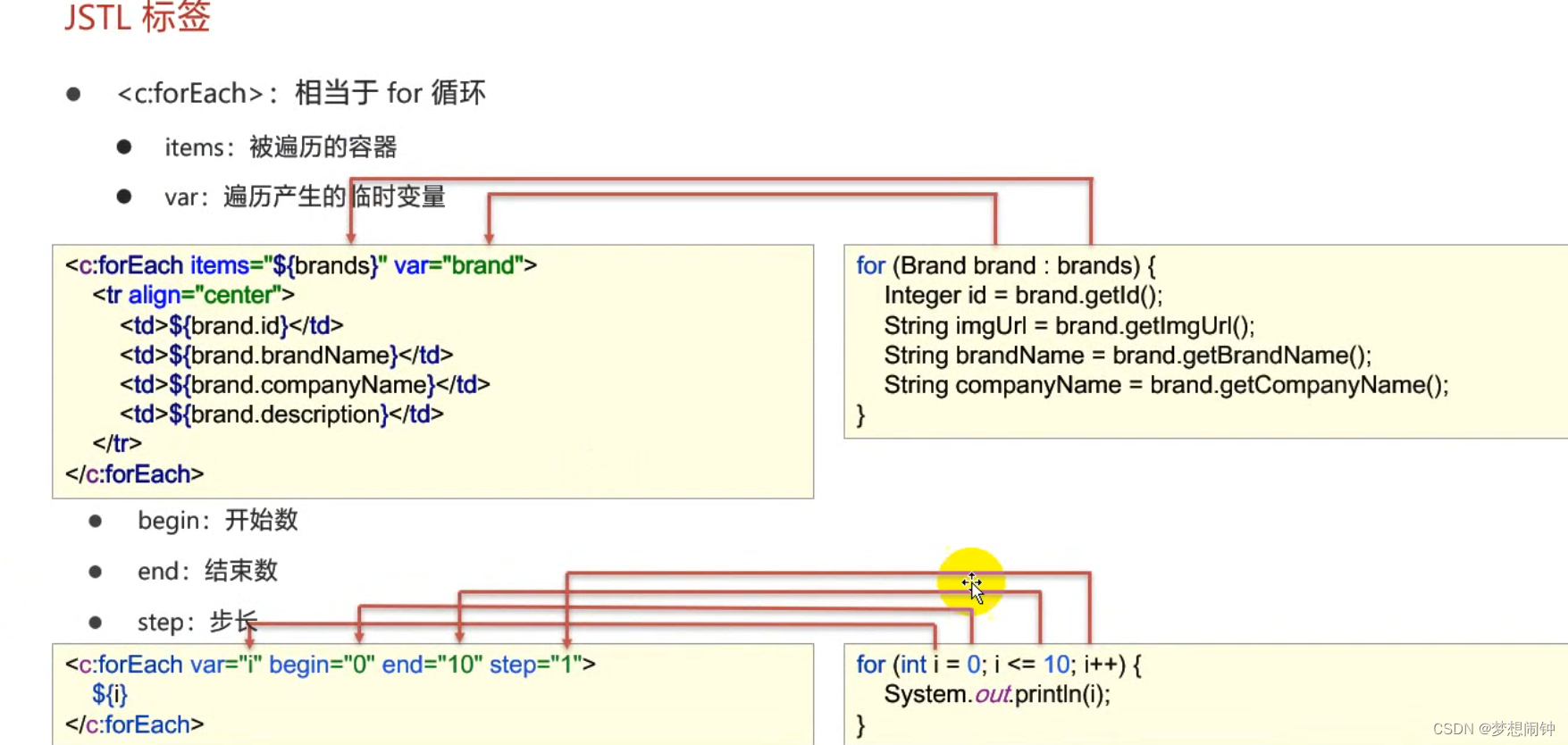Screen dimensions: 1568x745
Task: Click the 'begin: 开始数' bullet
Action: pyautogui.click(x=218, y=520)
